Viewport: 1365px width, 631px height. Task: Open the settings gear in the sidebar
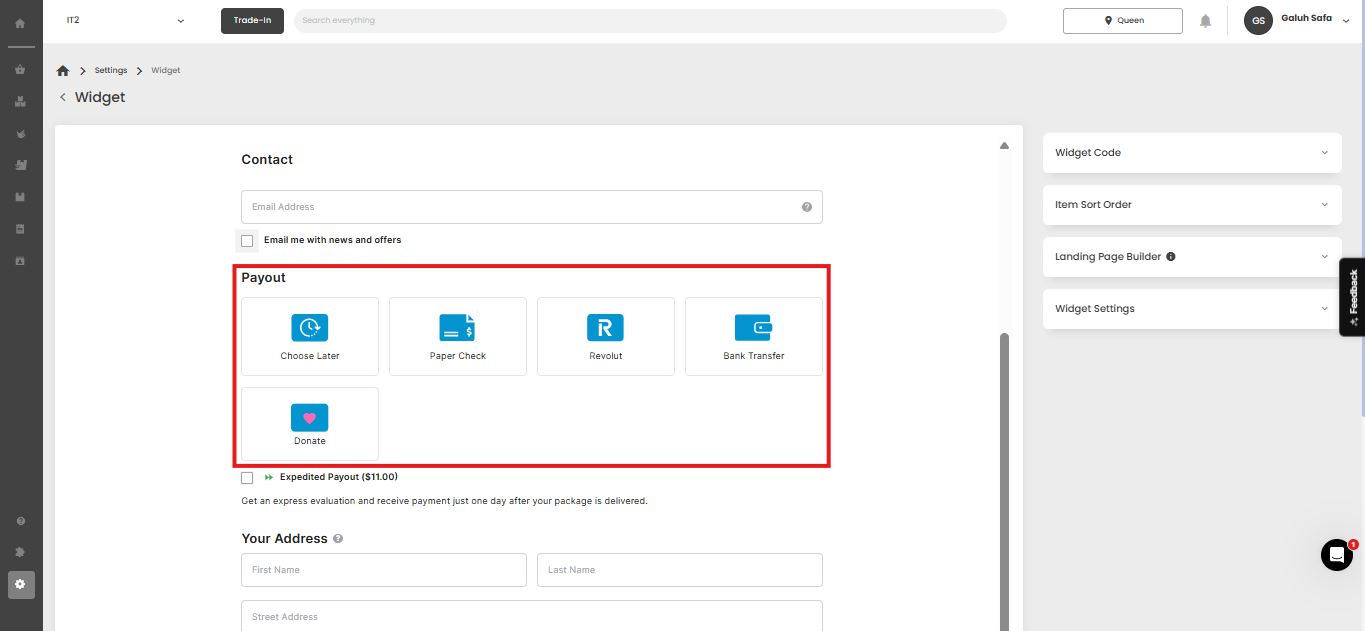(20, 584)
